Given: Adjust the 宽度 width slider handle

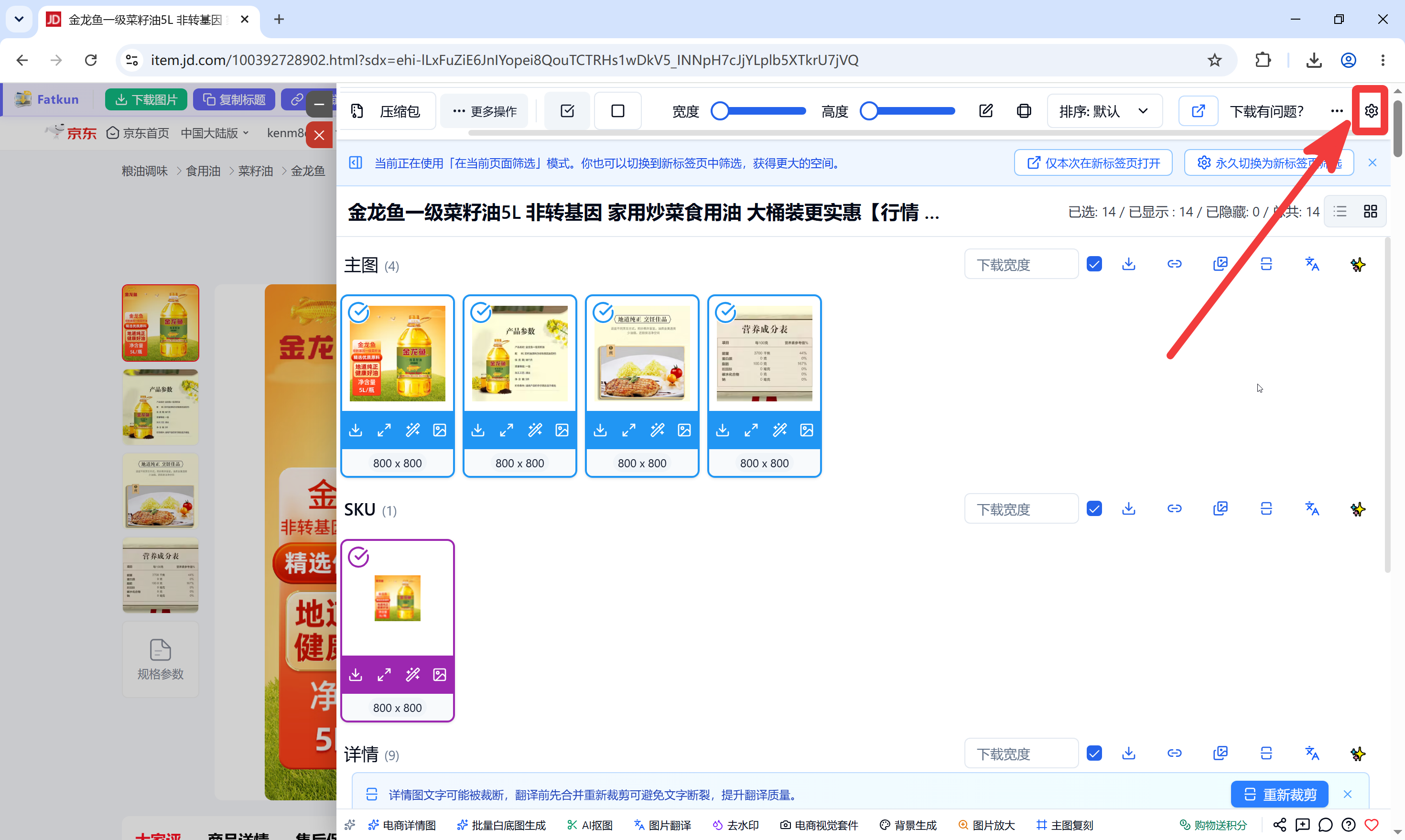Looking at the screenshot, I should point(720,111).
